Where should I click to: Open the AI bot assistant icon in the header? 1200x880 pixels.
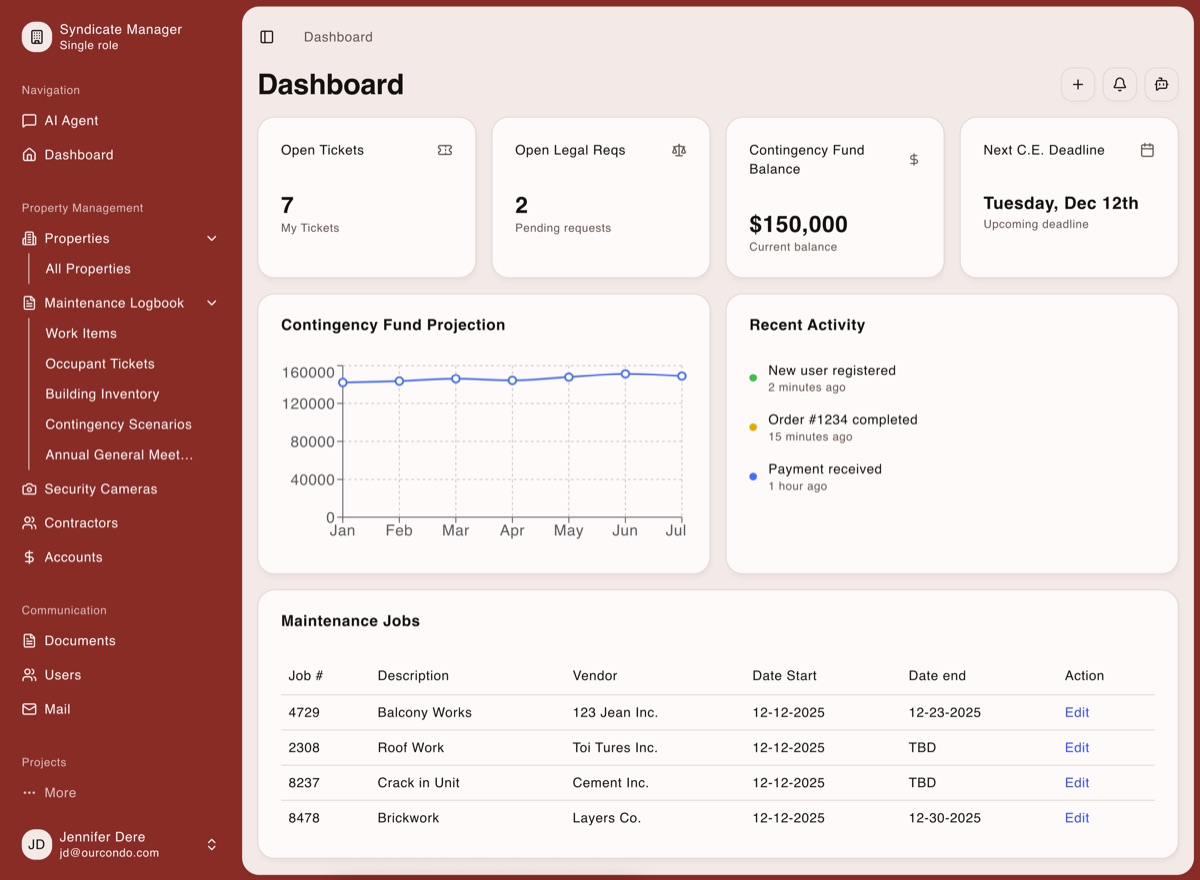[x=1162, y=85]
